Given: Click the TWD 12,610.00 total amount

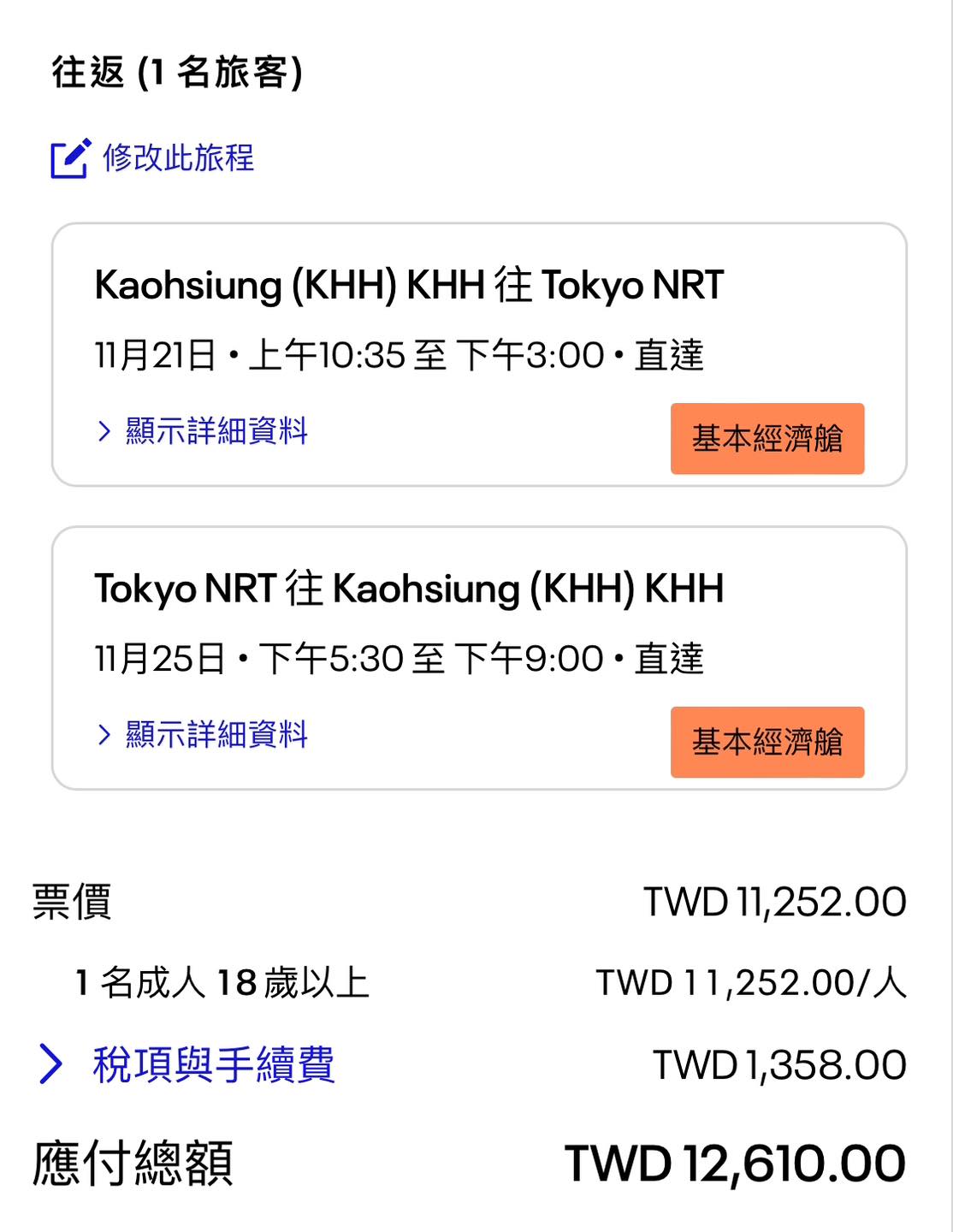Looking at the screenshot, I should pyautogui.click(x=735, y=1164).
